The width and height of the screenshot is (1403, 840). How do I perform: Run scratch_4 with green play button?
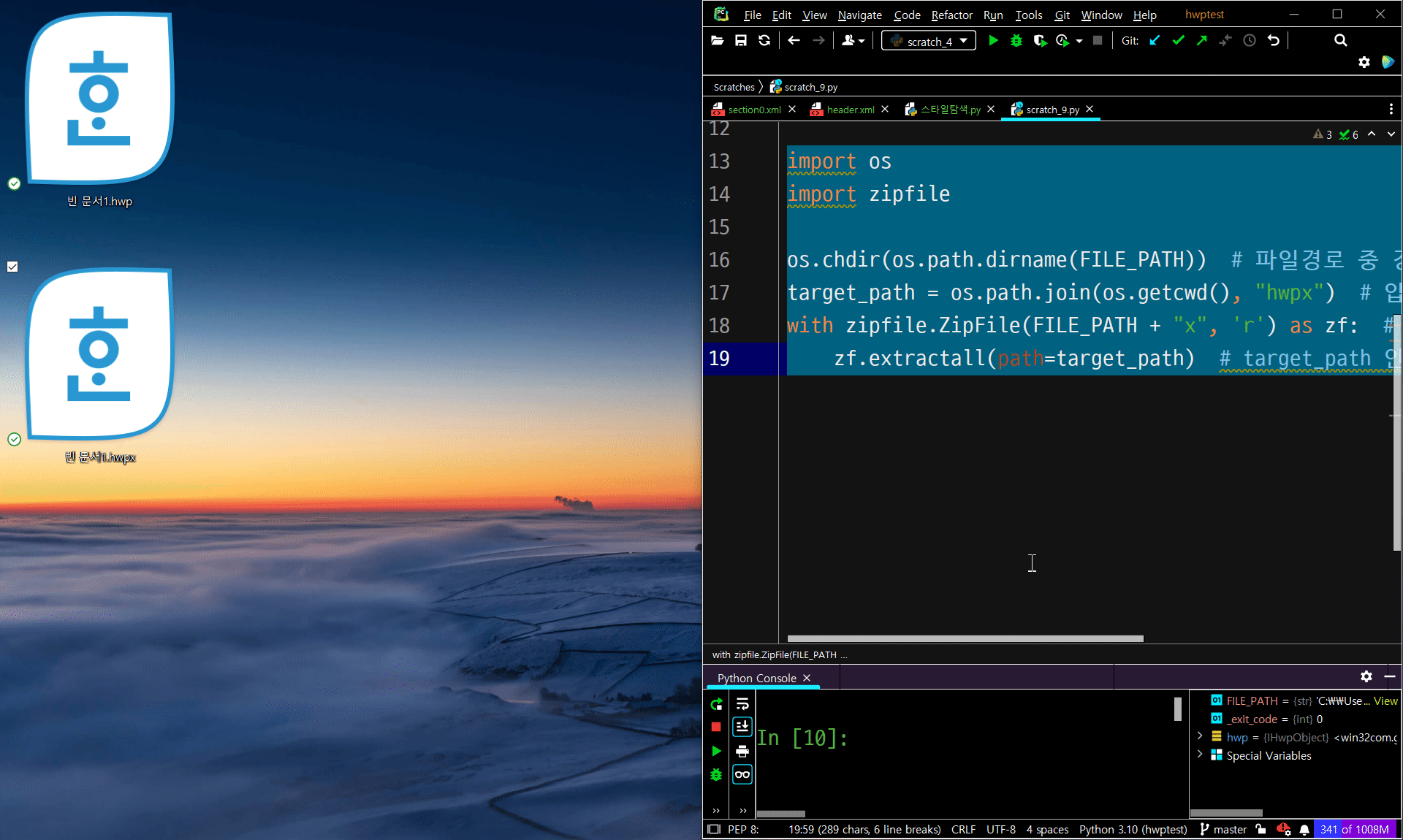[993, 41]
